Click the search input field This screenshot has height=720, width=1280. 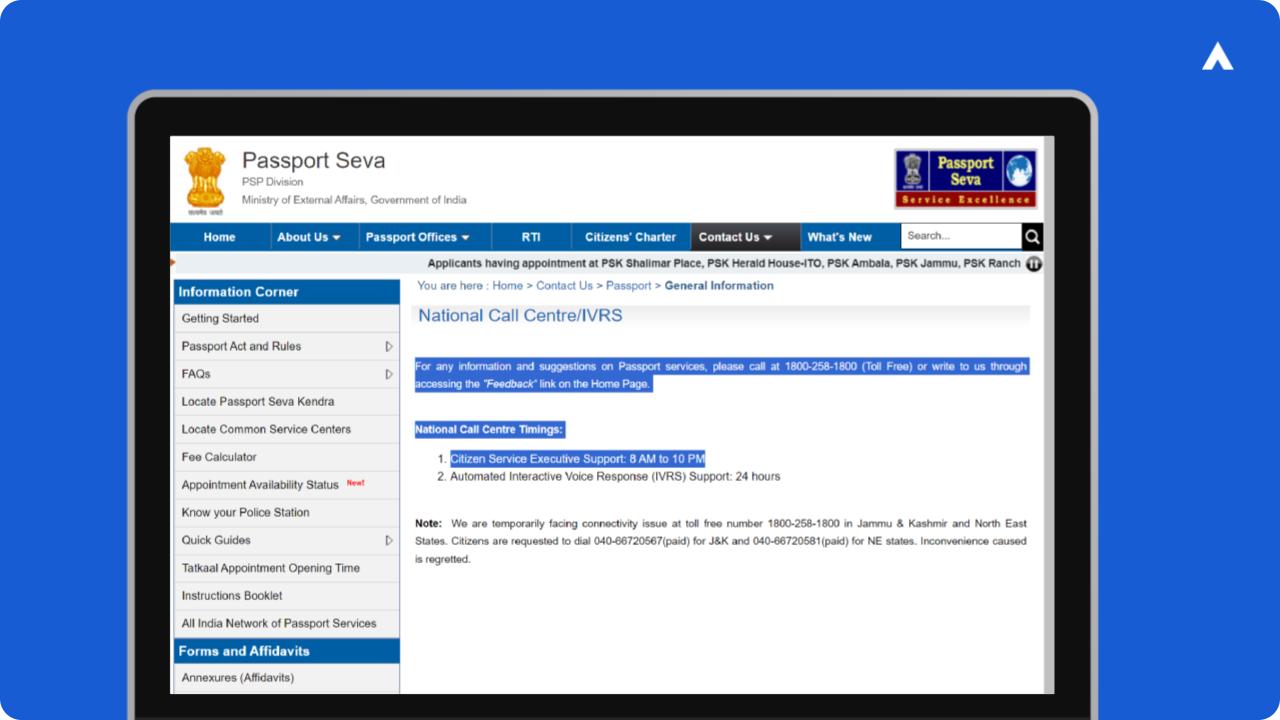961,236
